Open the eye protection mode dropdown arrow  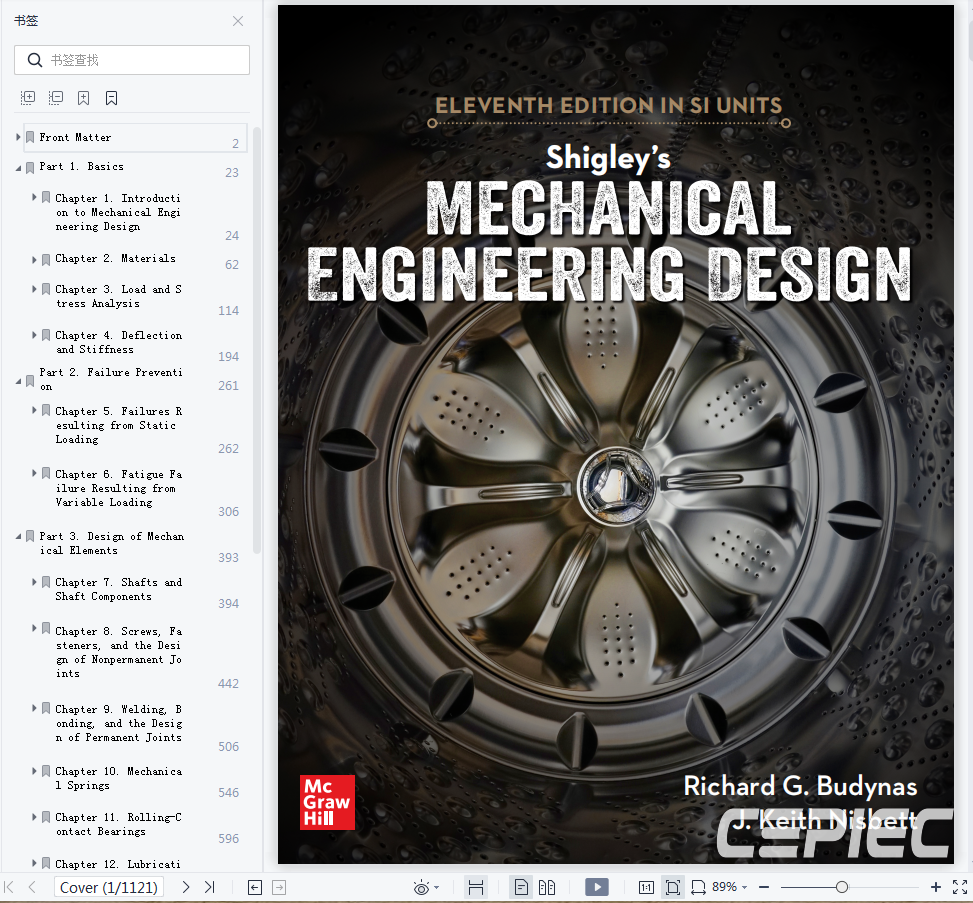coord(437,887)
